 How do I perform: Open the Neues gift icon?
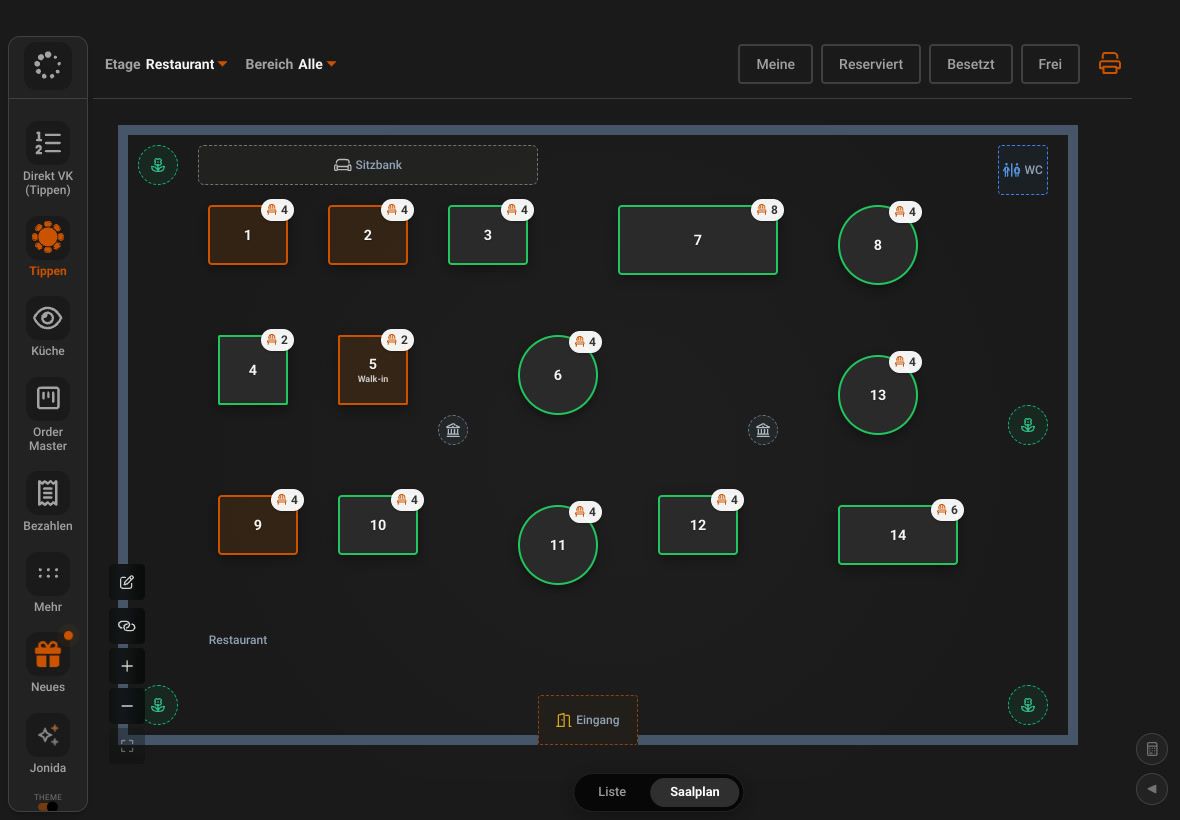(47, 663)
